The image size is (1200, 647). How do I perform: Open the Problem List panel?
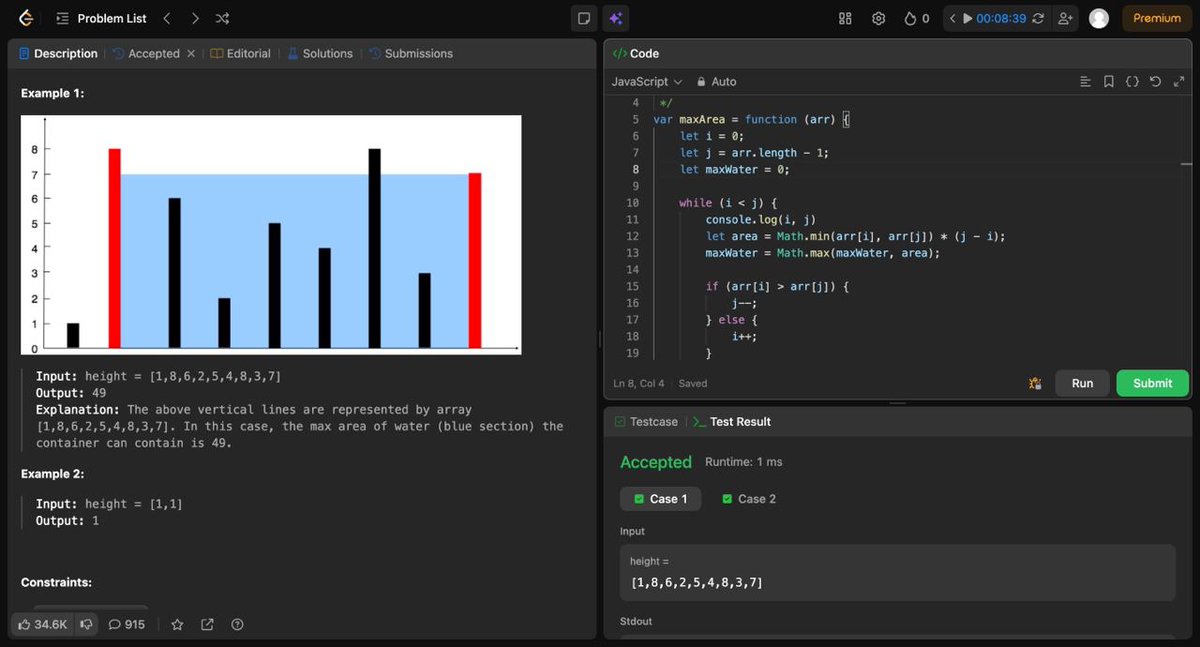pyautogui.click(x=101, y=18)
